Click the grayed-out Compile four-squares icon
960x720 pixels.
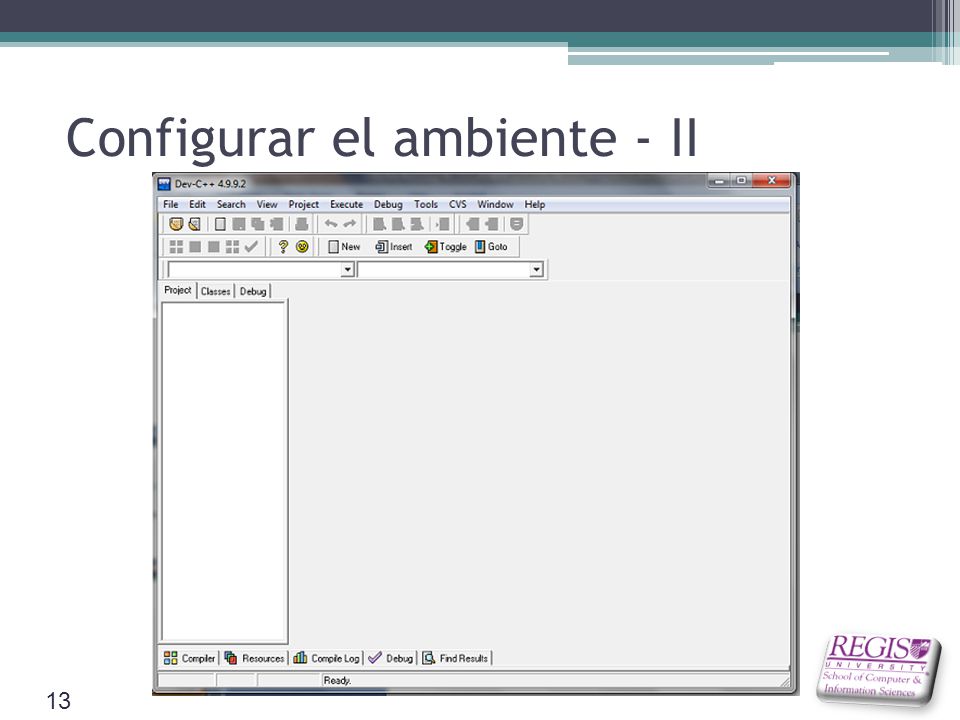(x=176, y=247)
